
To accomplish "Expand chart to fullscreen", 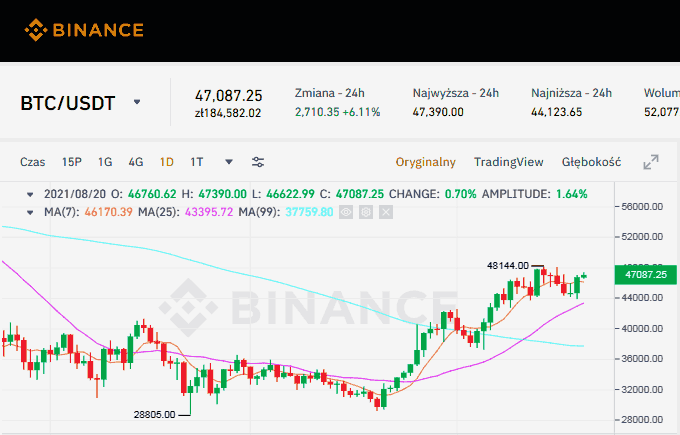I will [x=651, y=162].
